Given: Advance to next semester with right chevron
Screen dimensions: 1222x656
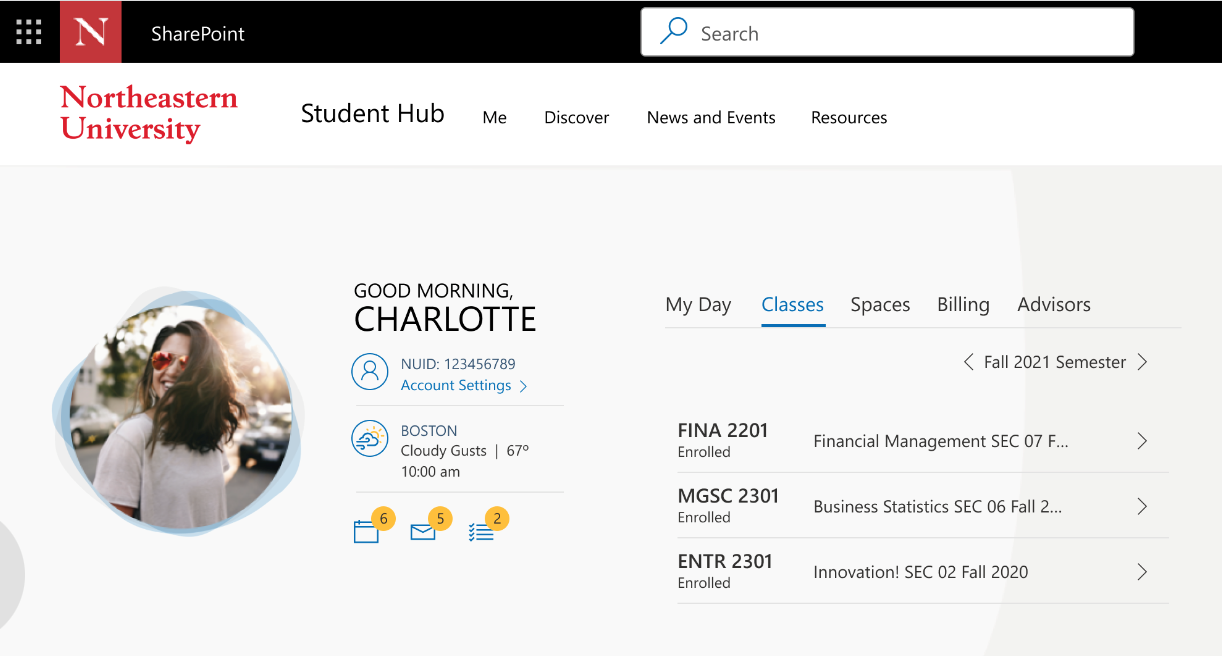Looking at the screenshot, I should 1142,361.
